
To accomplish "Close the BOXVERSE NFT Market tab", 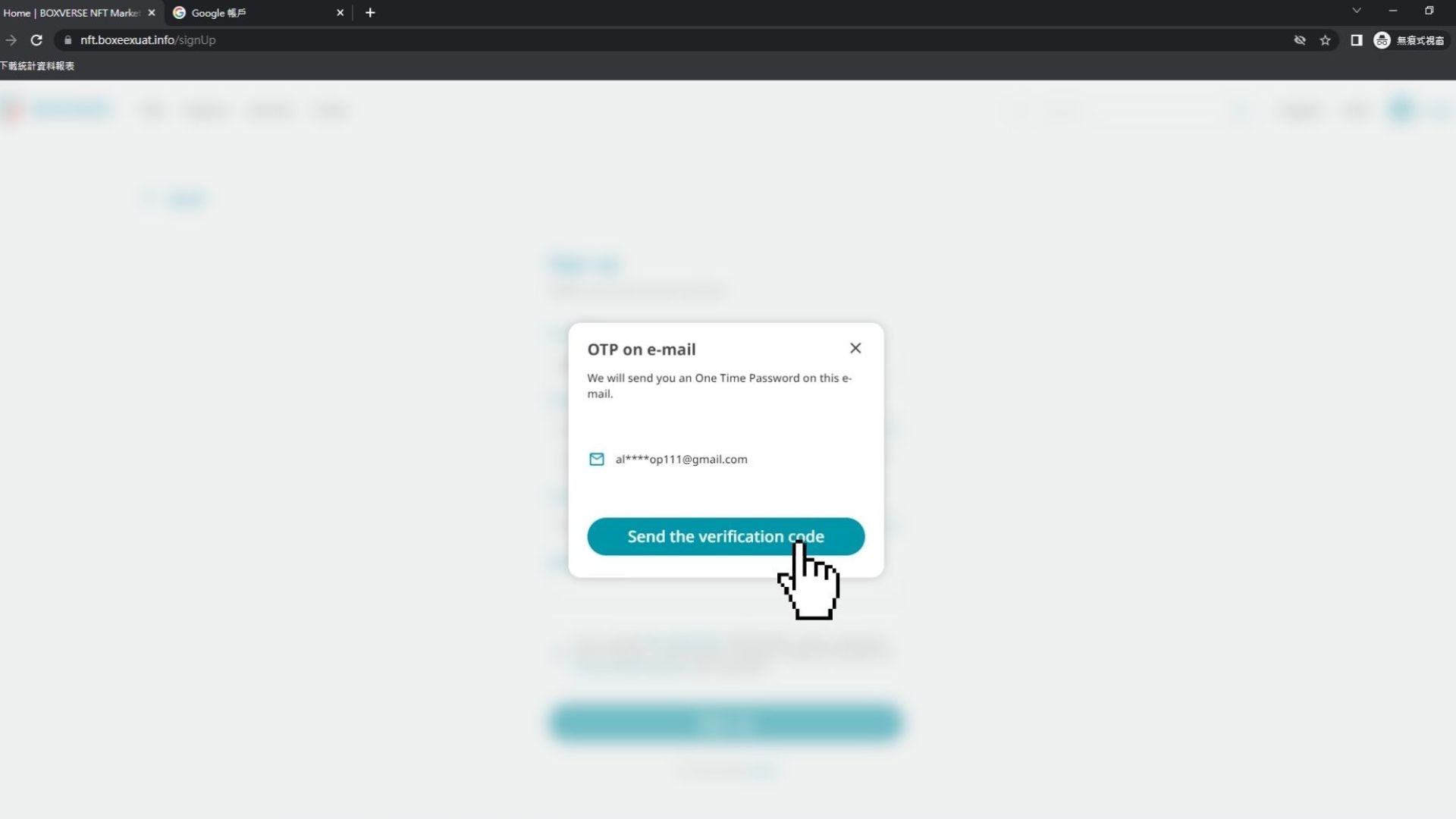I will 152,12.
